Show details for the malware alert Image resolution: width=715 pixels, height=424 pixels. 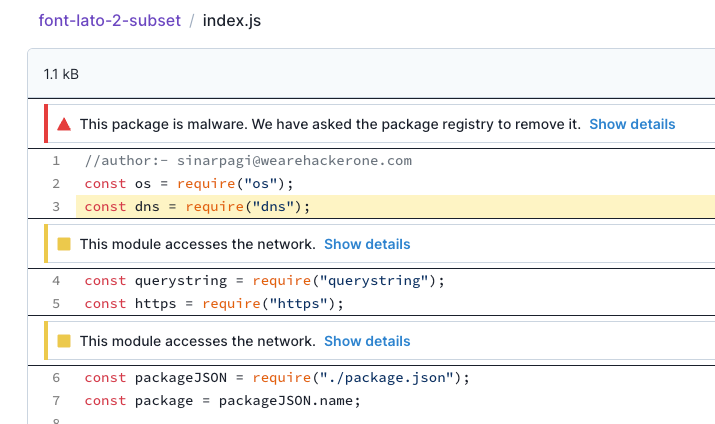[x=632, y=124]
